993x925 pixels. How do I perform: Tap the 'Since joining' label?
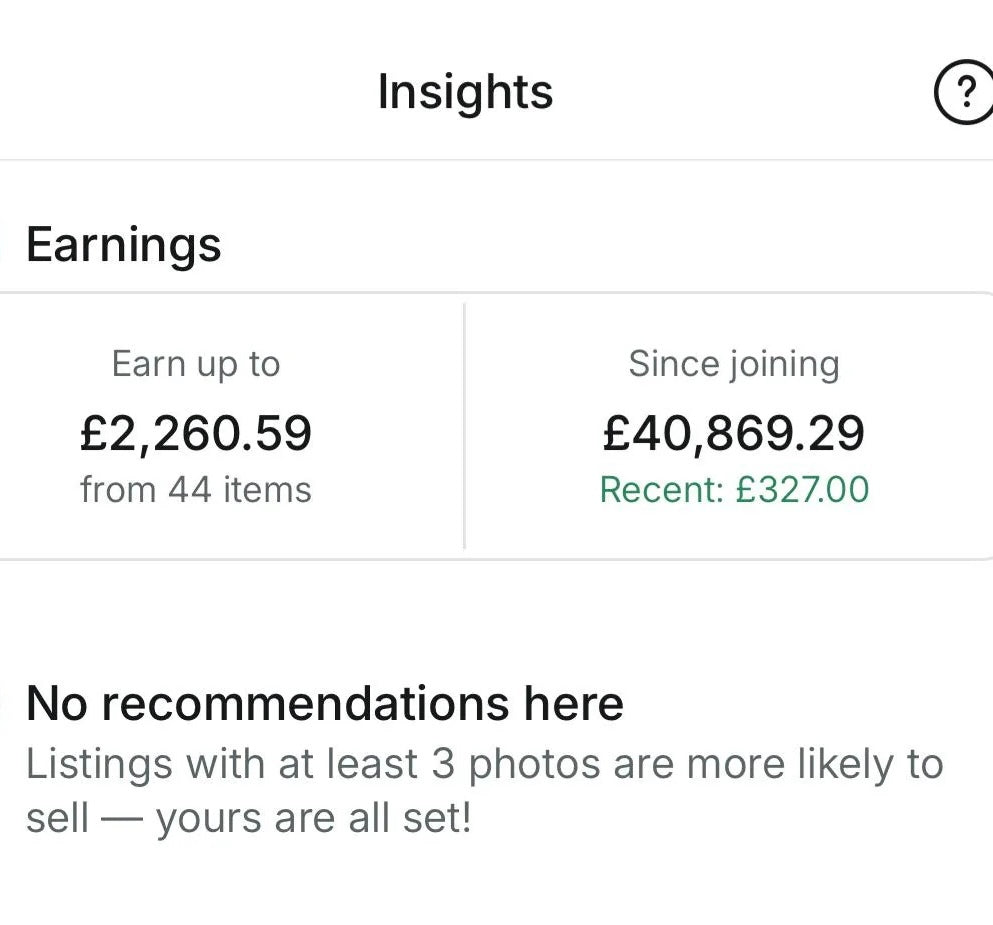(x=733, y=364)
